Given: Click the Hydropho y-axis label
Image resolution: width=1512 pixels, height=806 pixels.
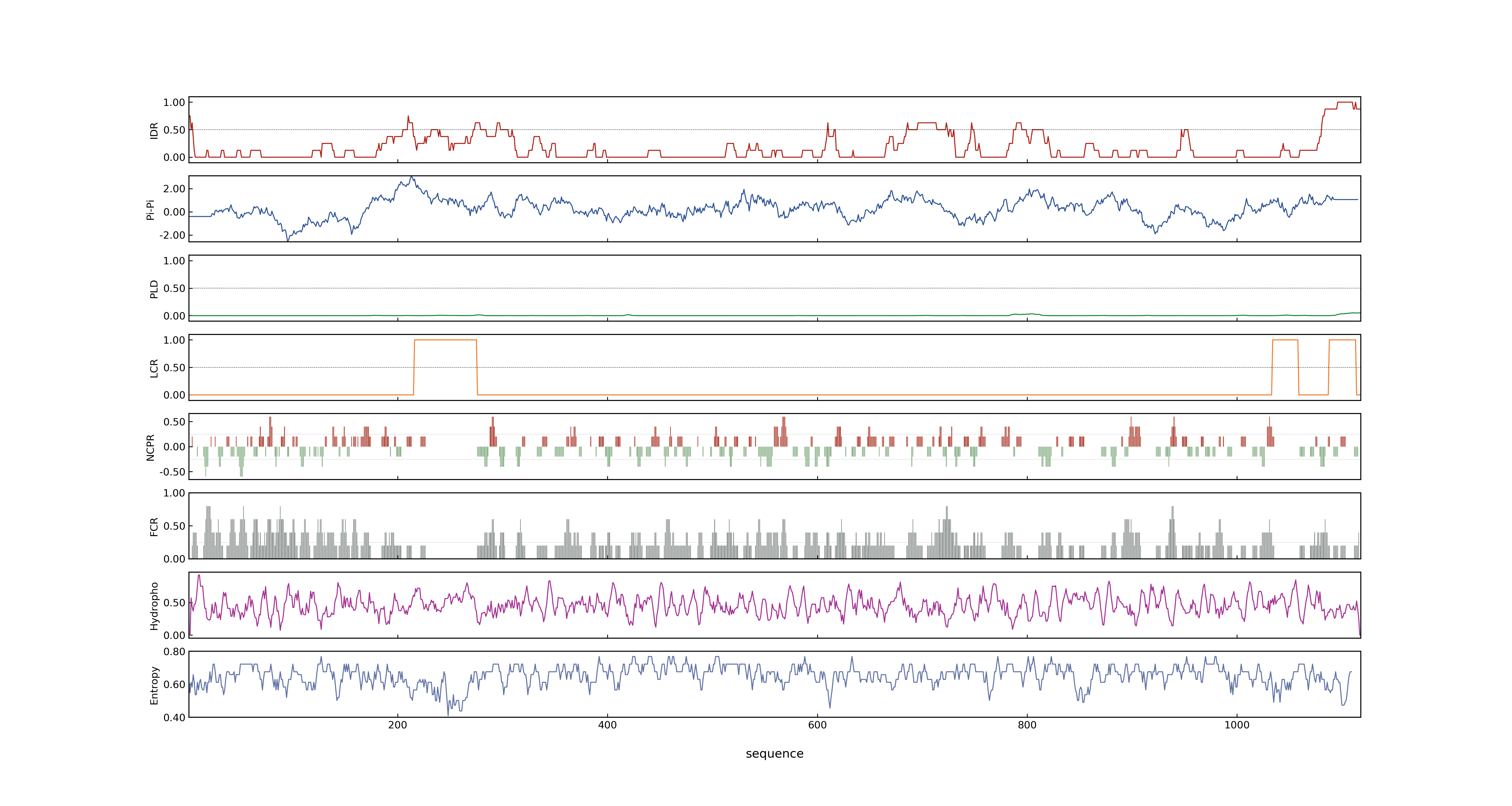Looking at the screenshot, I should point(154,606).
